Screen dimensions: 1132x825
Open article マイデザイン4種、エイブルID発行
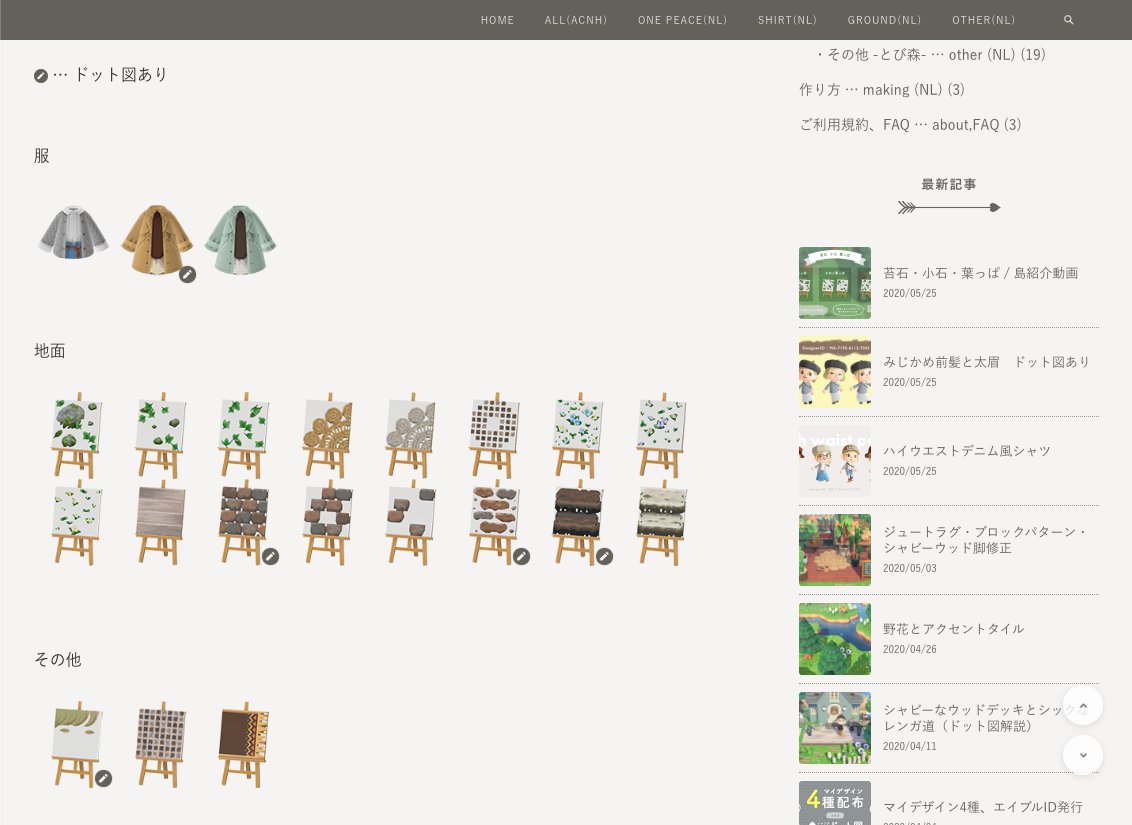(x=983, y=807)
